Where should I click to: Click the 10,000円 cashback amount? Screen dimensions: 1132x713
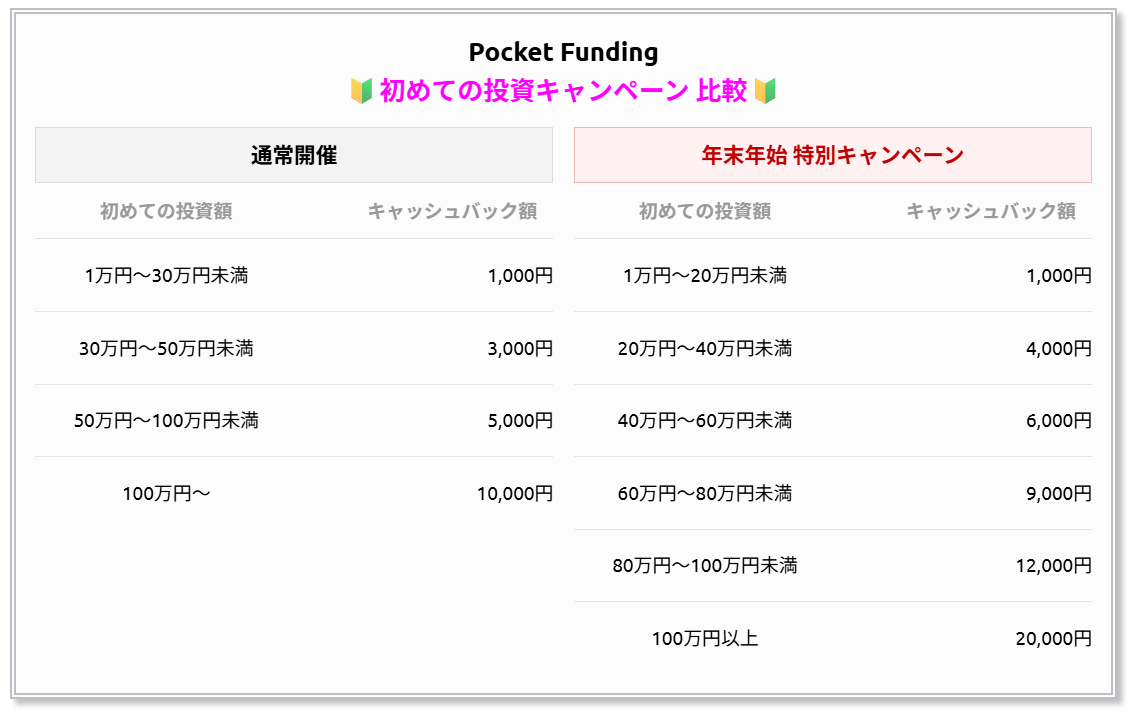(x=515, y=494)
